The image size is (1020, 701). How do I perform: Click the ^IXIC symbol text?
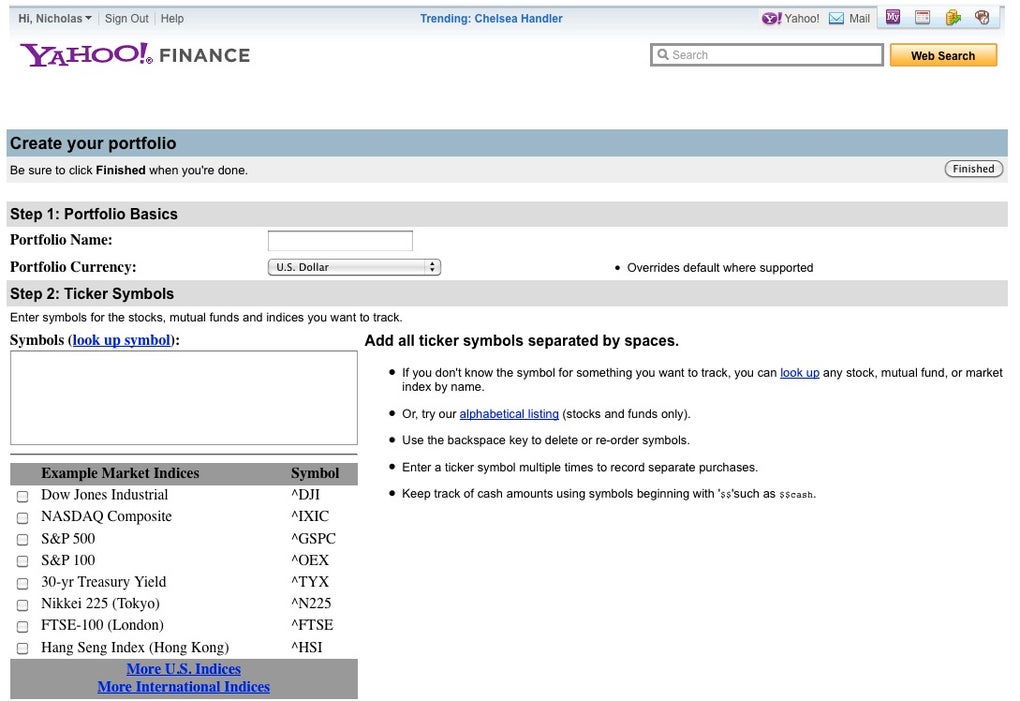pyautogui.click(x=310, y=516)
